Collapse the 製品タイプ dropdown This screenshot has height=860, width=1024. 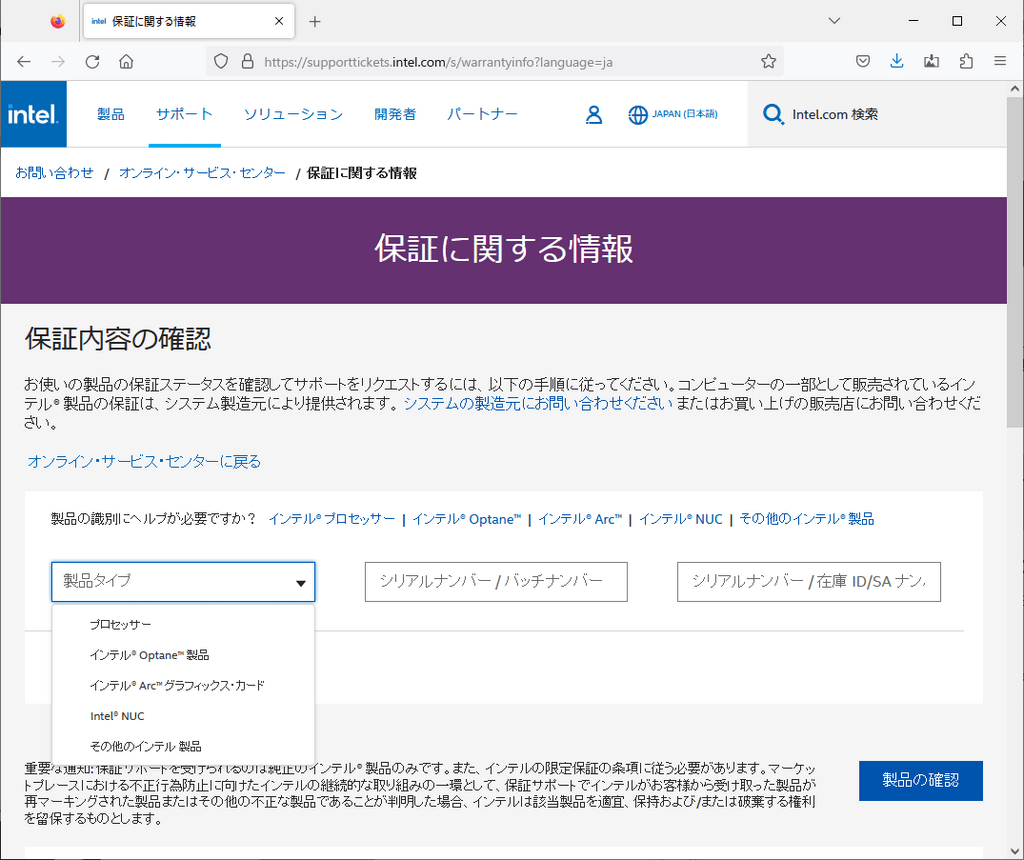tap(183, 582)
